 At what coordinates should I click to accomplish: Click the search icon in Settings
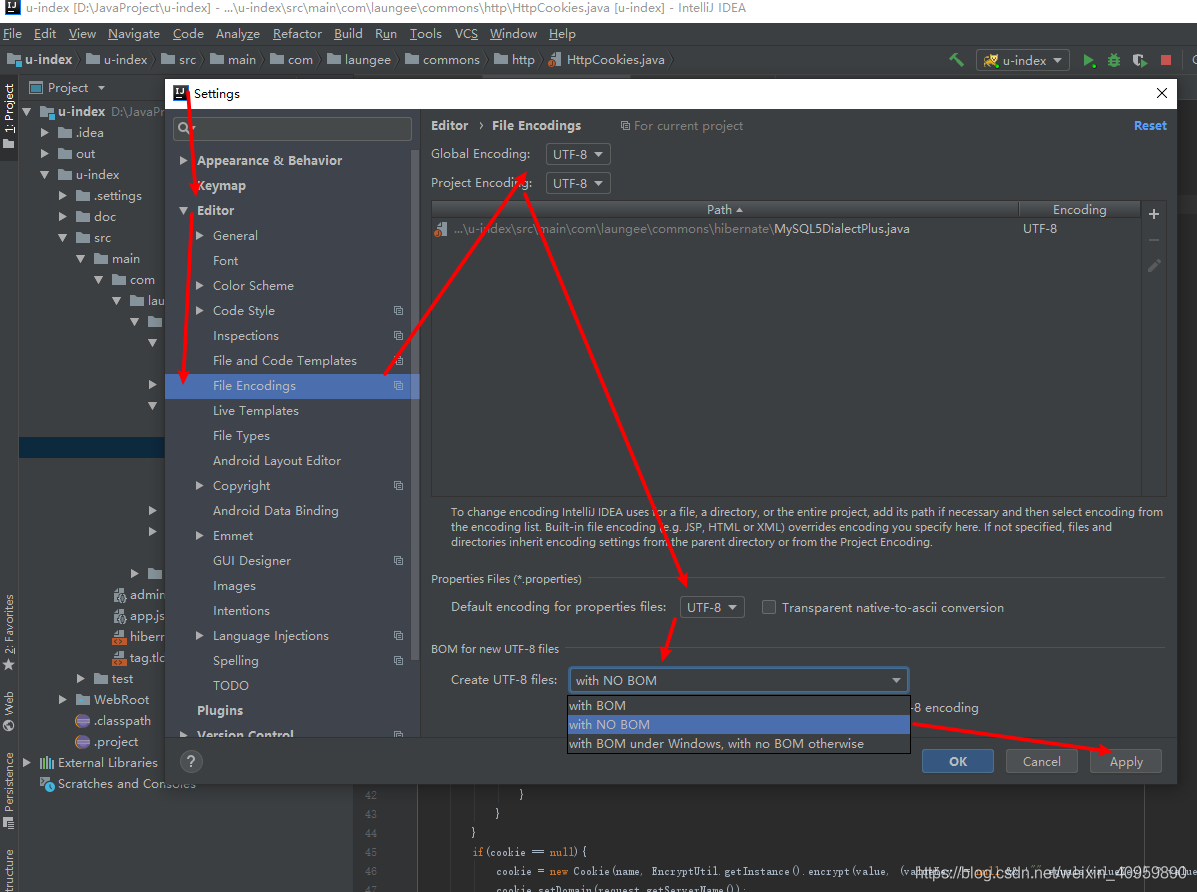185,128
